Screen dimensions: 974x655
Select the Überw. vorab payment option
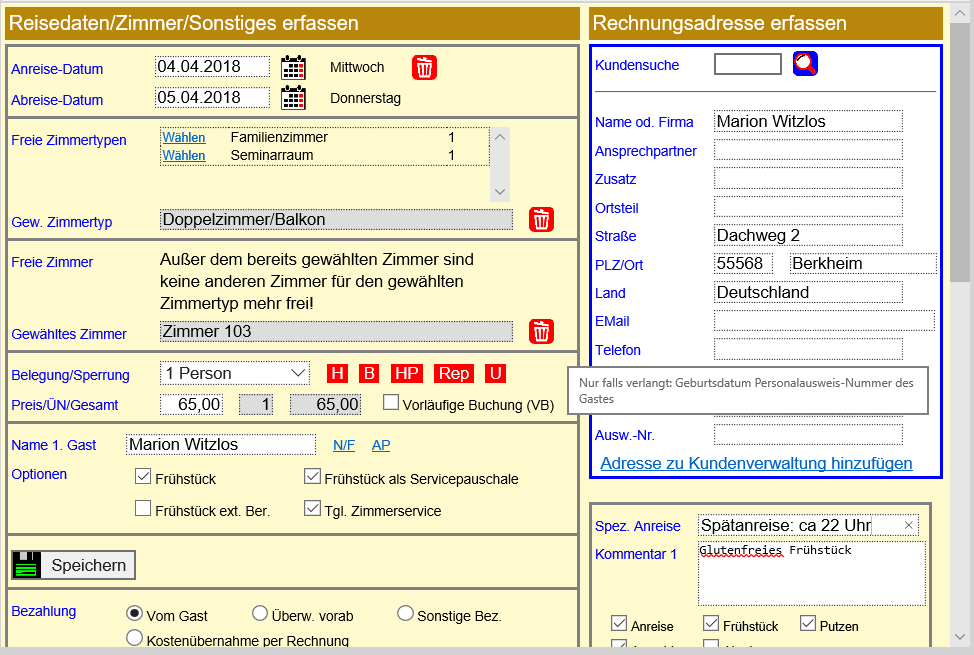260,613
